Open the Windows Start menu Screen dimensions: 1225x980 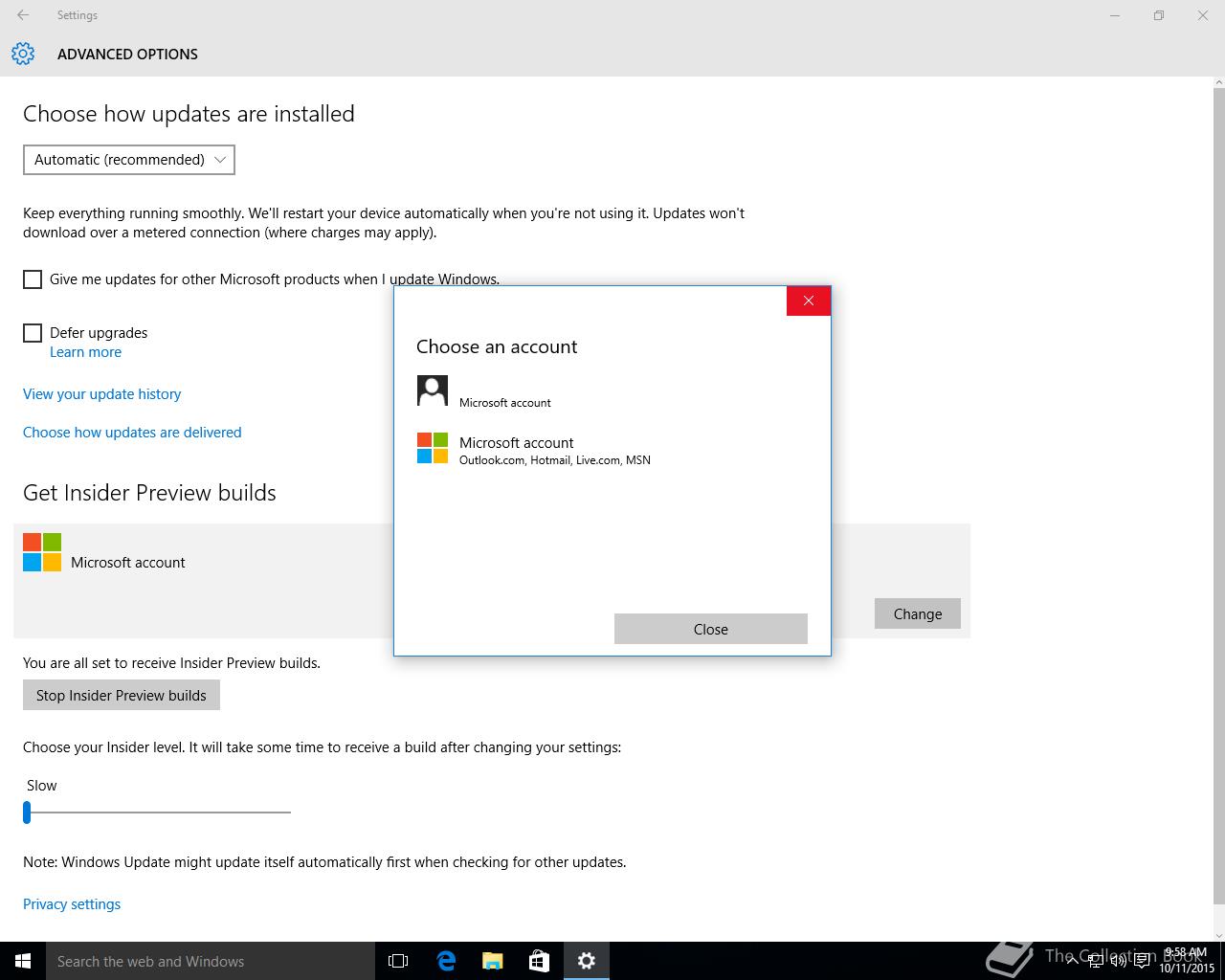(x=23, y=961)
